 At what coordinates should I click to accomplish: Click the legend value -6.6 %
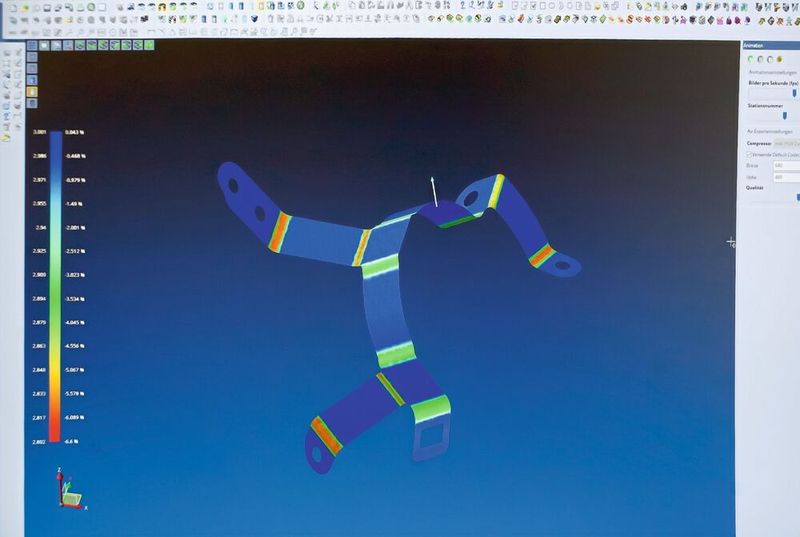(x=71, y=441)
